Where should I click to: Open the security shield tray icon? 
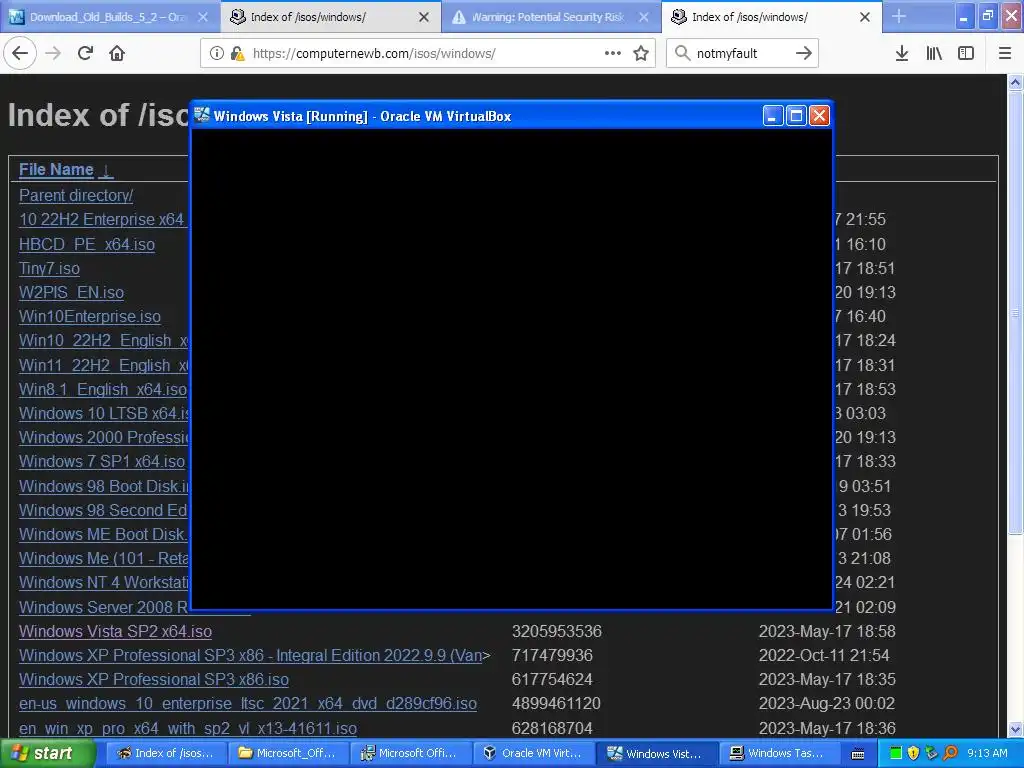click(x=914, y=753)
